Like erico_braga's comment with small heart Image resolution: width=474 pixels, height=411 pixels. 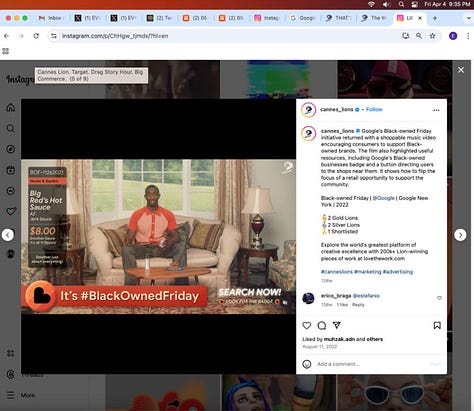439,298
